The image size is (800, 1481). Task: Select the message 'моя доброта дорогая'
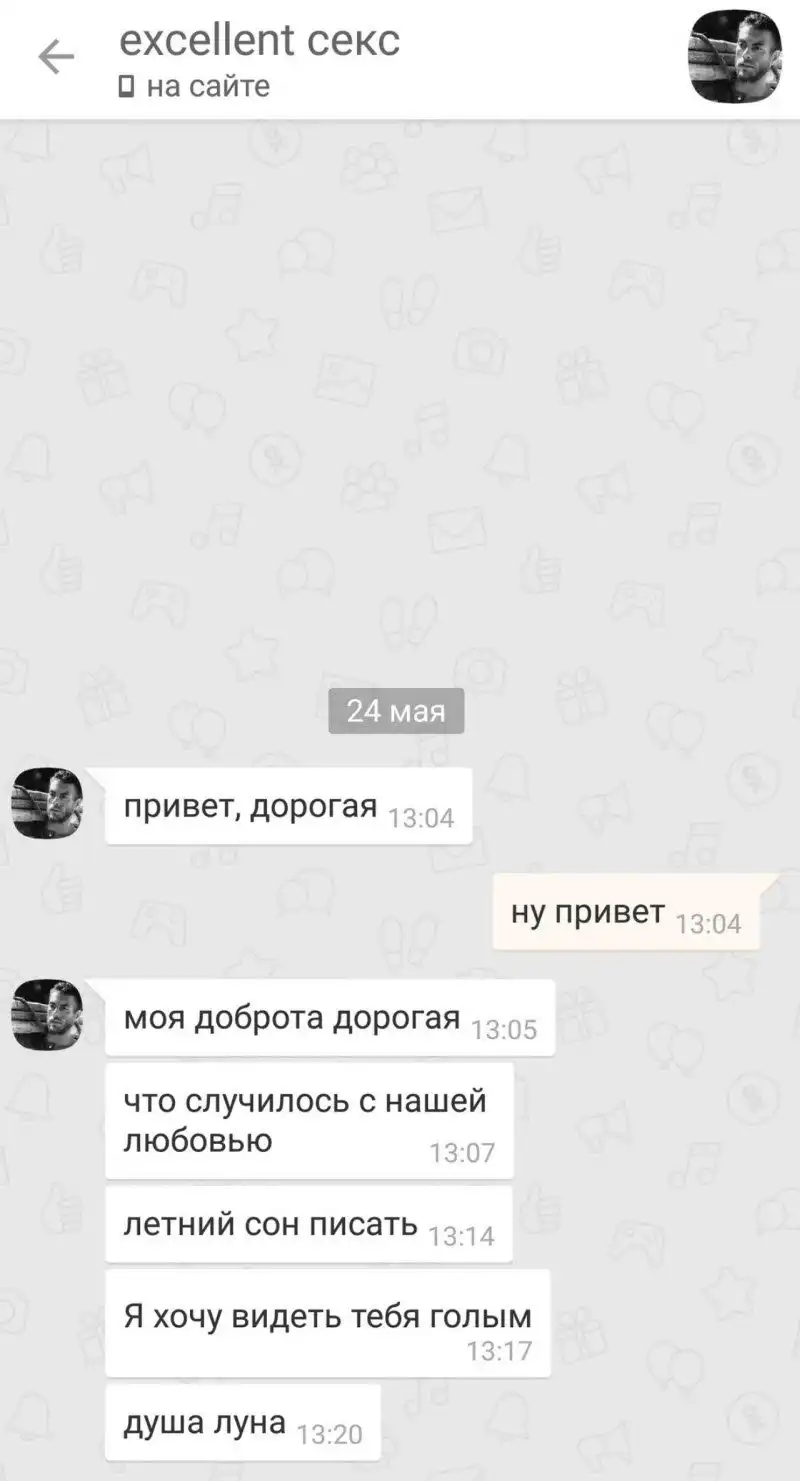pyautogui.click(x=330, y=1017)
